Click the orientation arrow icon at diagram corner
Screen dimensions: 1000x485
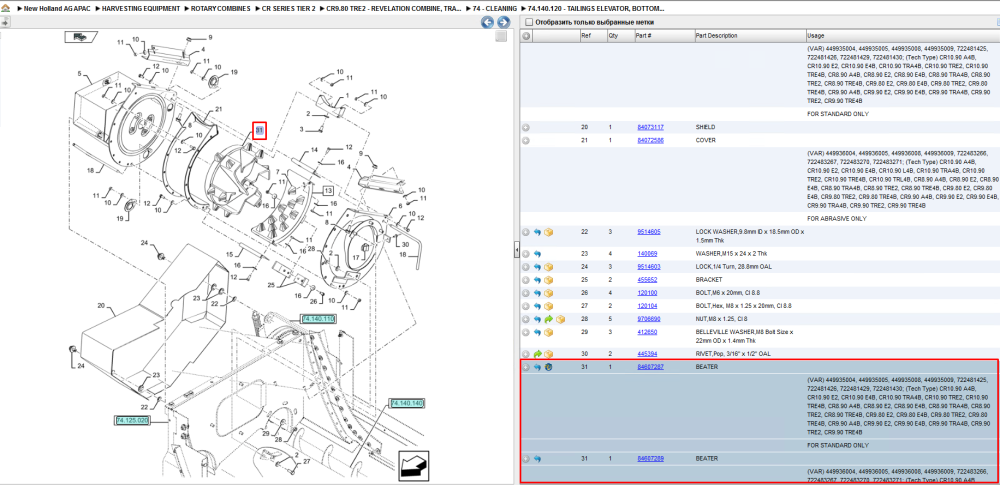tap(414, 465)
